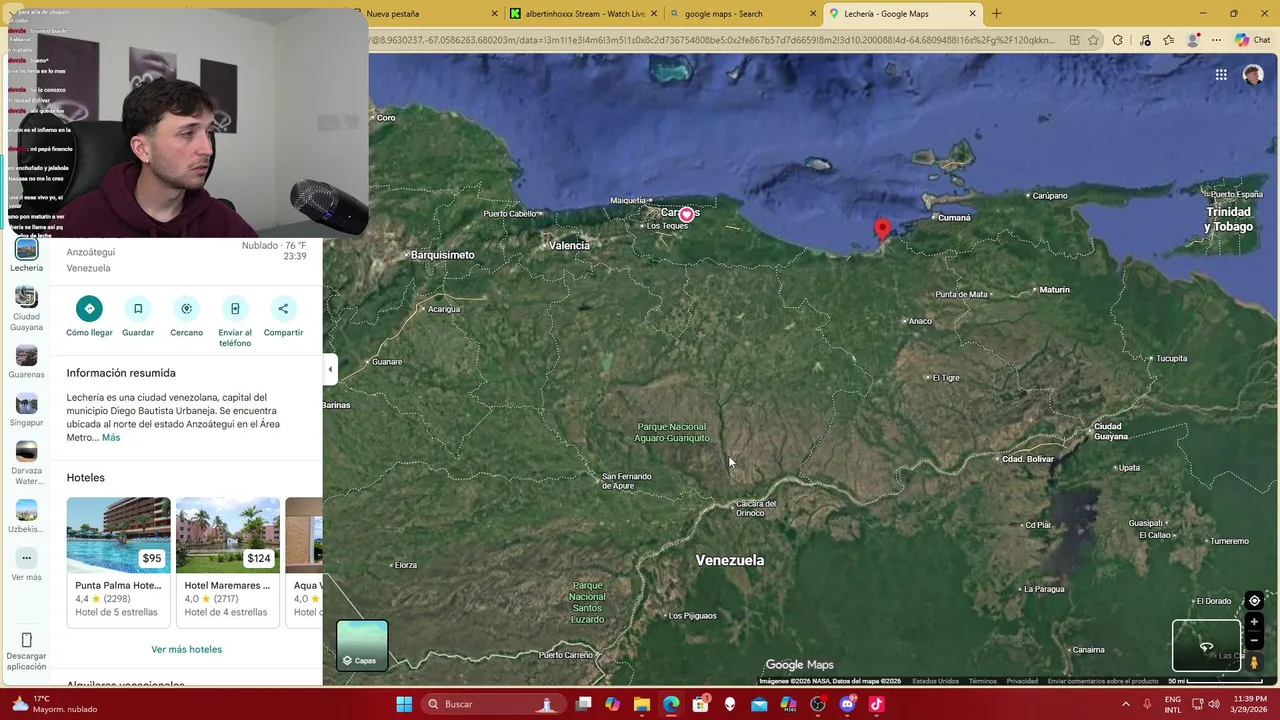The width and height of the screenshot is (1280, 720).
Task: Close the google maps - Search tab
Action: tap(813, 14)
